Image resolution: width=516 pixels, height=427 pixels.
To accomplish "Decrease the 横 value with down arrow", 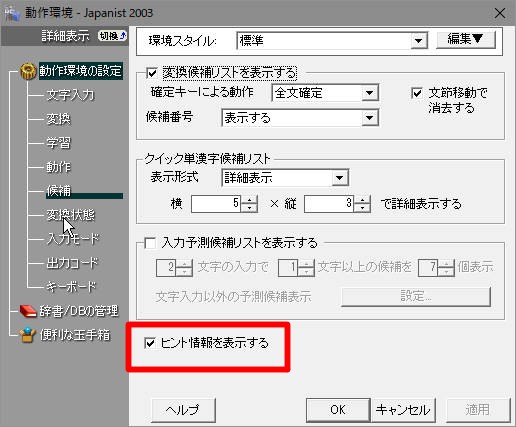I will pos(249,208).
